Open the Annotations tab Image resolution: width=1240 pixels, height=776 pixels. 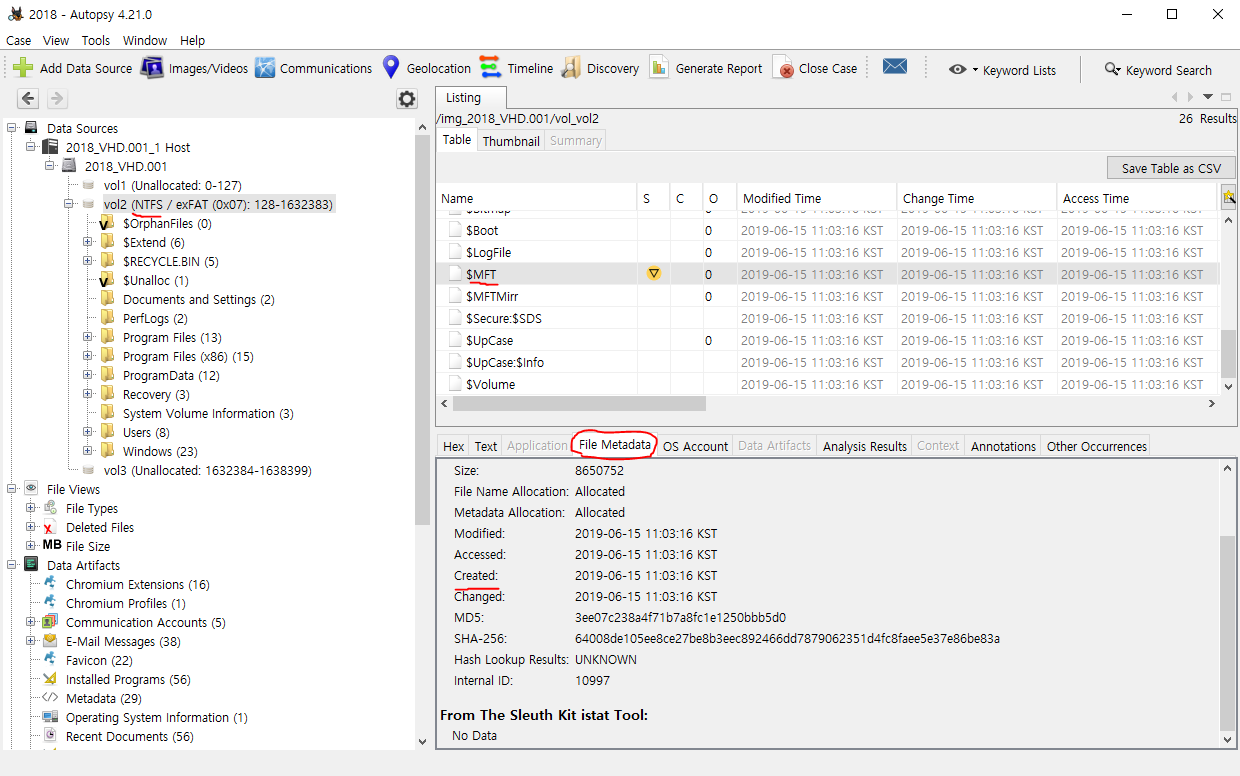(1003, 446)
